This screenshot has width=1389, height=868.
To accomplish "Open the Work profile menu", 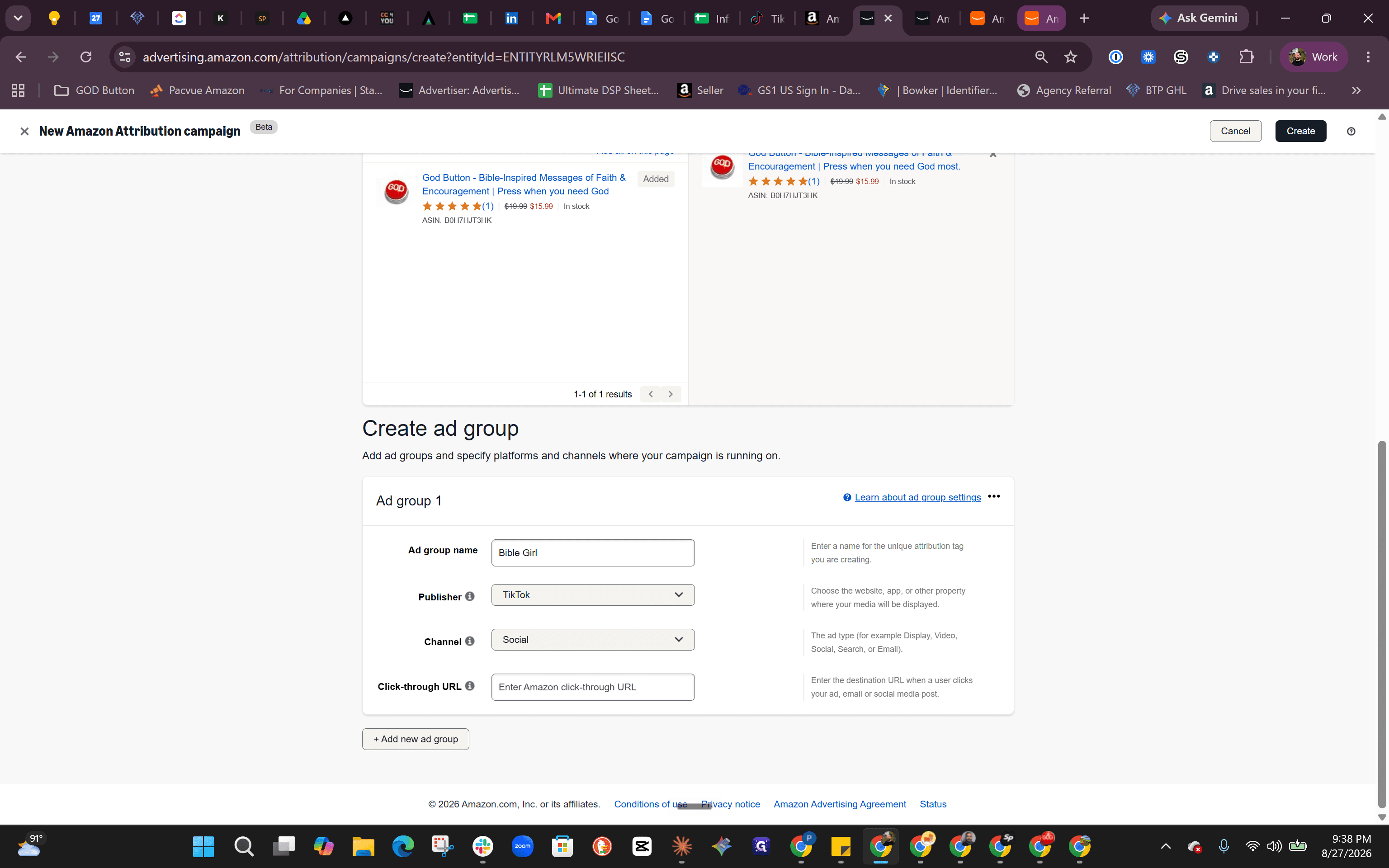I will pos(1313,57).
